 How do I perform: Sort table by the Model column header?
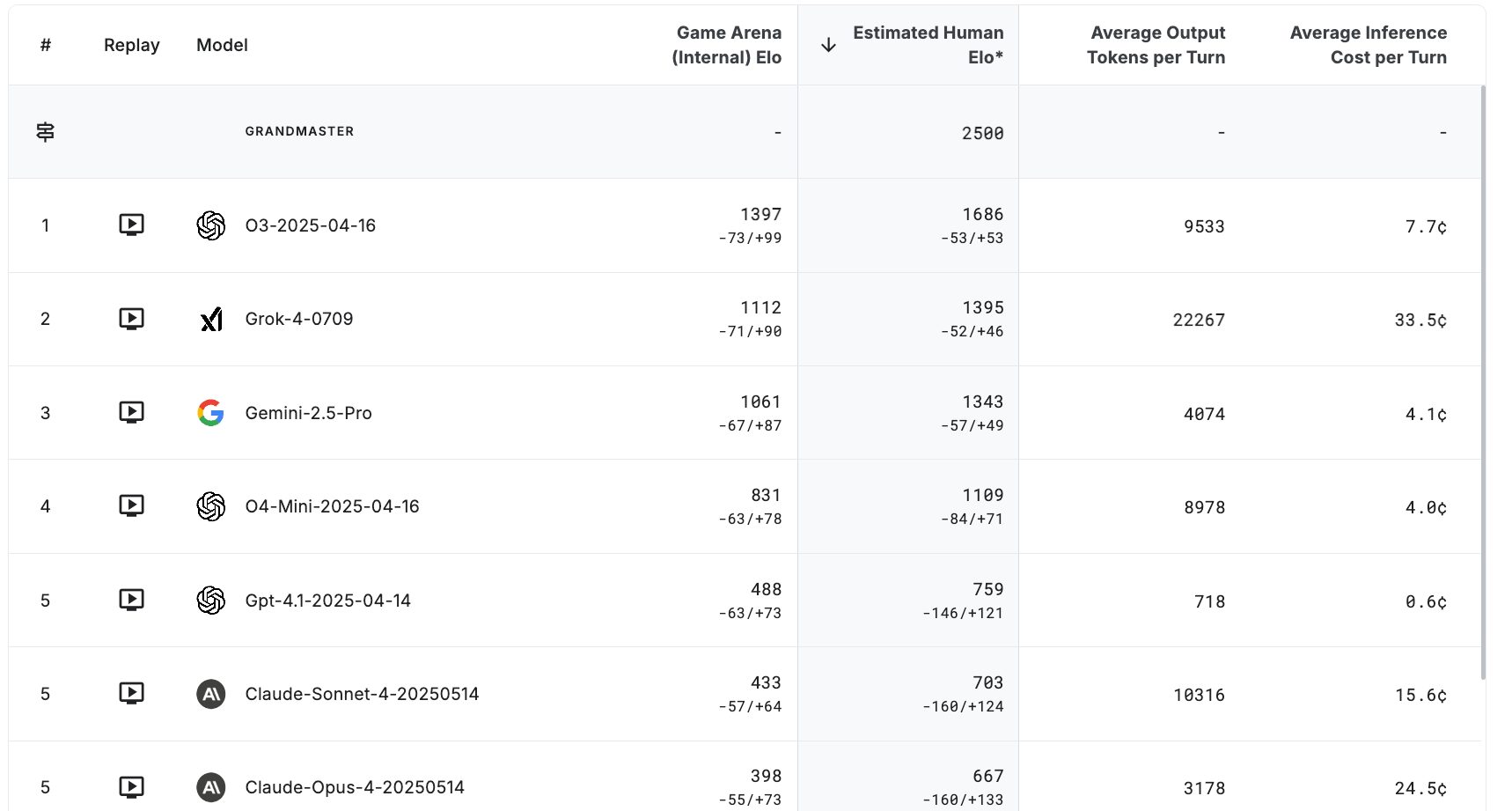point(222,45)
